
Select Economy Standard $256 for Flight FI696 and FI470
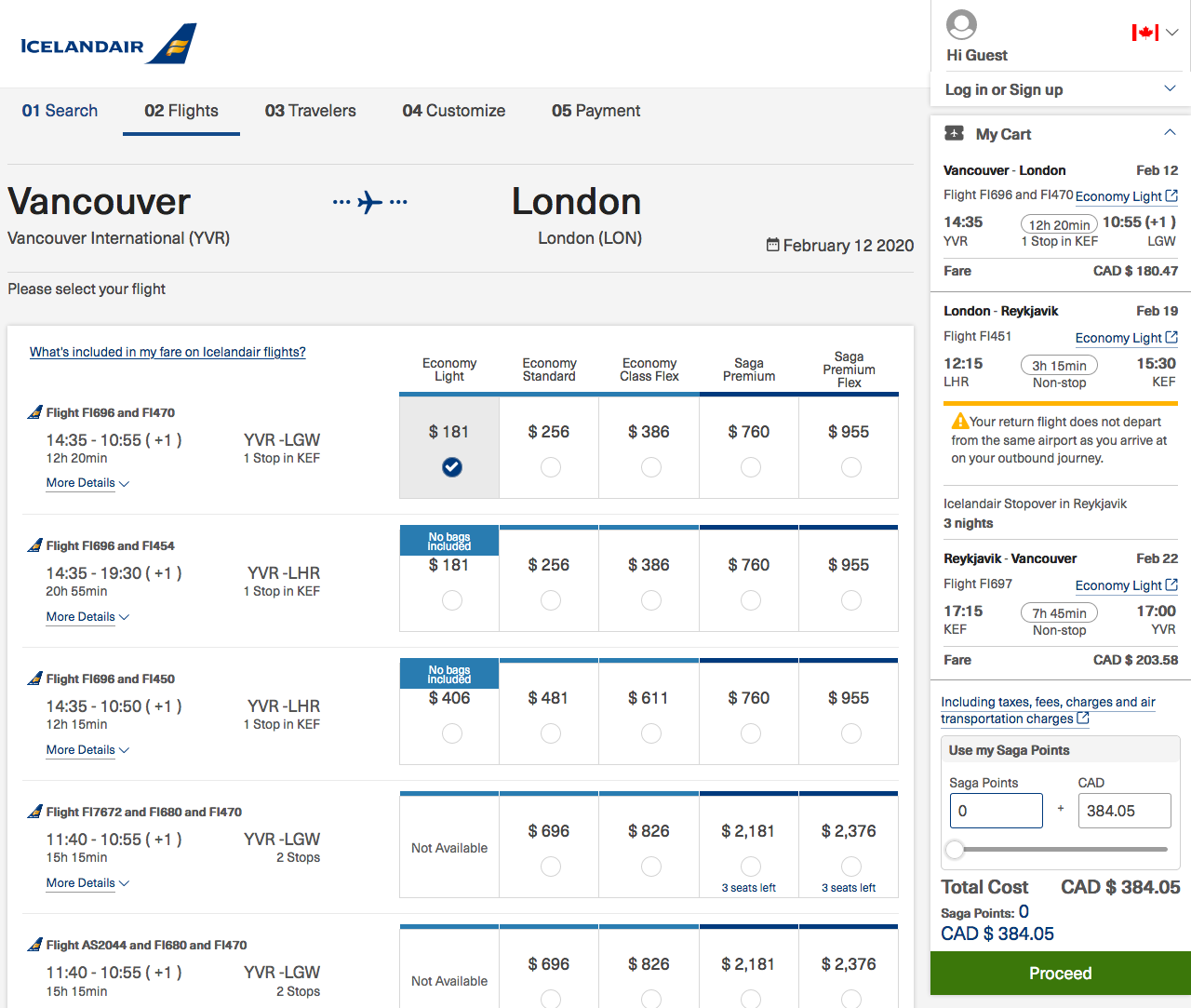coord(550,467)
